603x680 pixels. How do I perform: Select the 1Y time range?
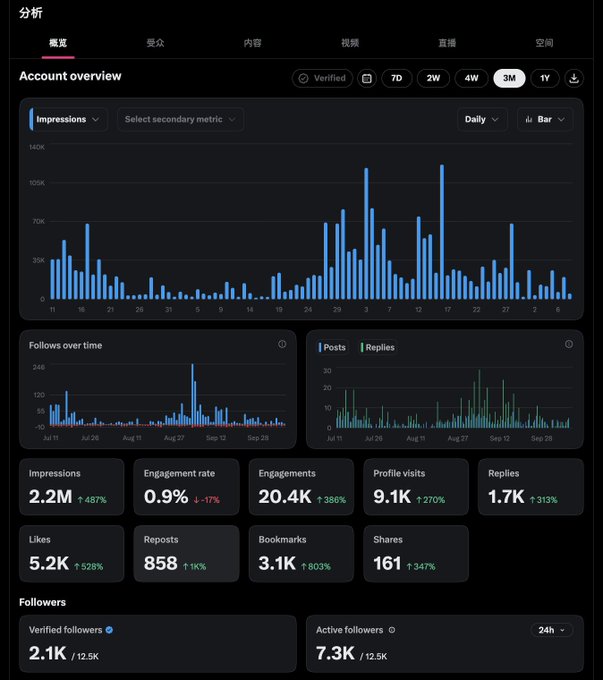(x=545, y=78)
